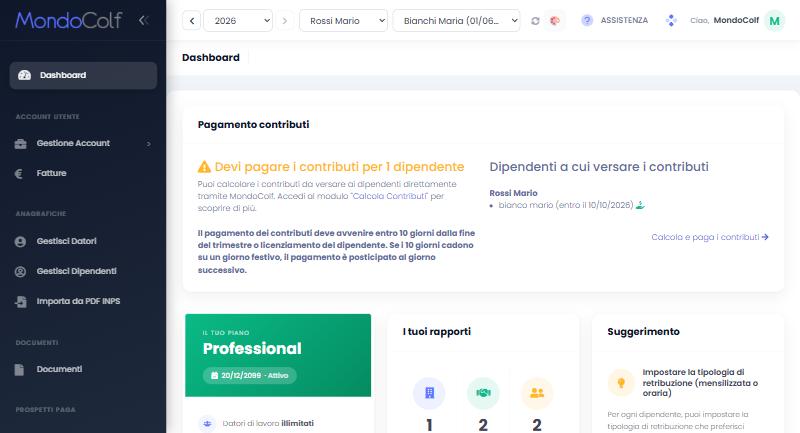Click the I tuoi rapporti heading
Viewport: 800px width, 433px height.
(x=437, y=332)
